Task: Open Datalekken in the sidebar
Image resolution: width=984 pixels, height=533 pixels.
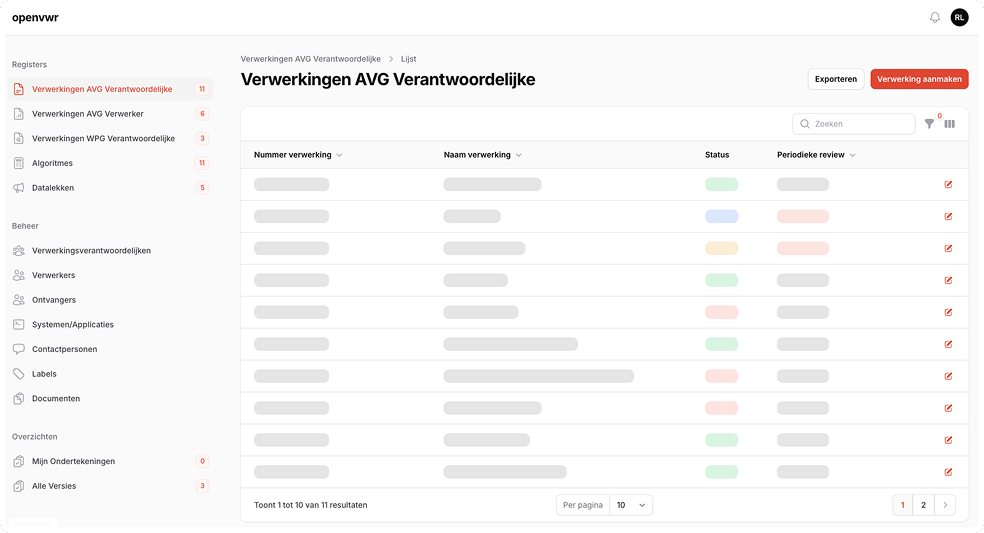Action: click(53, 188)
